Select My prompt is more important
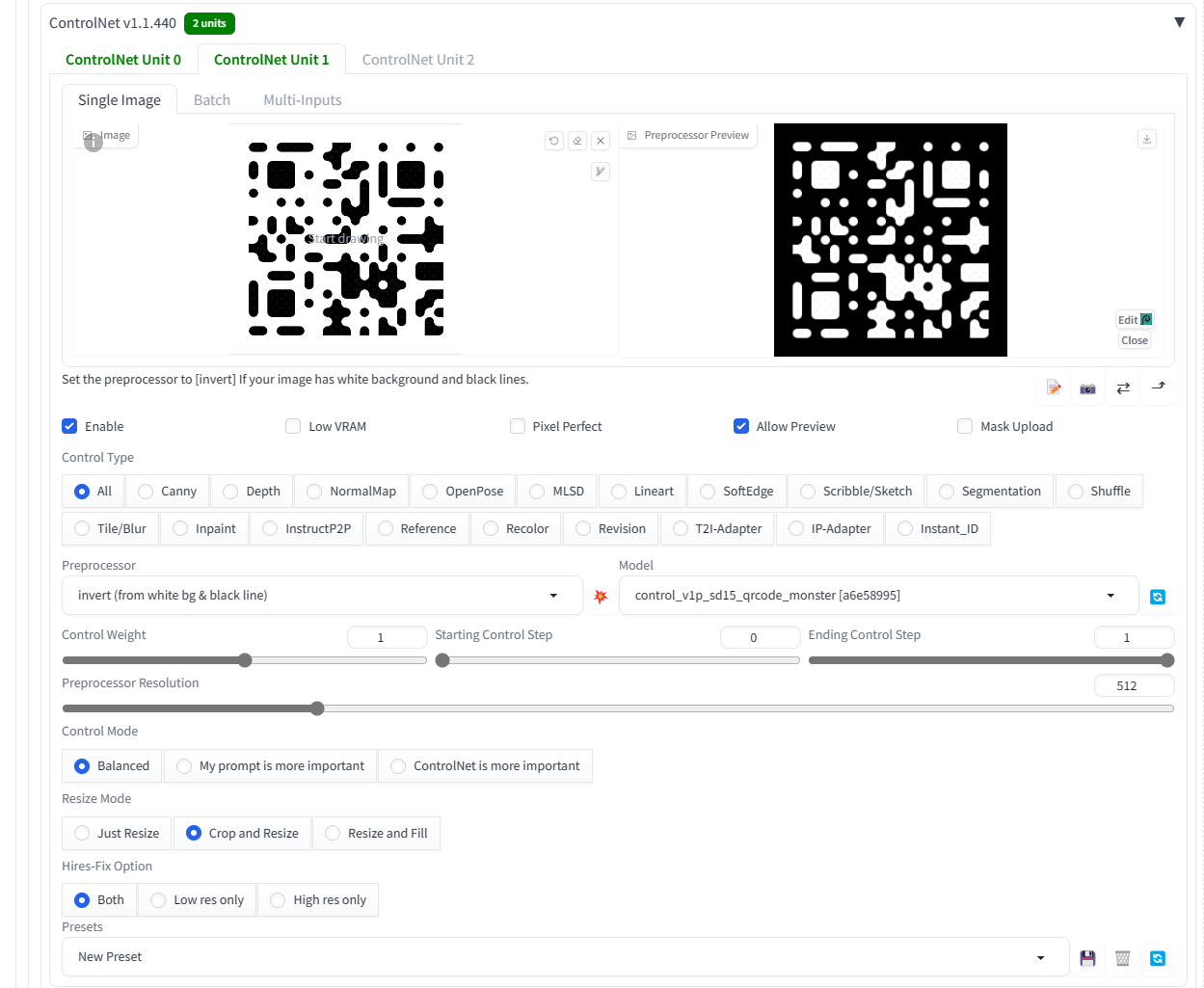This screenshot has width=1204, height=988. click(x=270, y=766)
